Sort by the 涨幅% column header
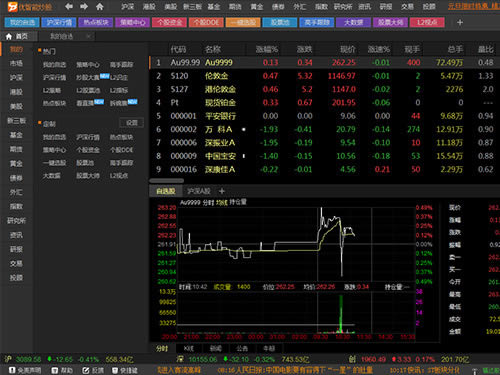 pyautogui.click(x=267, y=49)
